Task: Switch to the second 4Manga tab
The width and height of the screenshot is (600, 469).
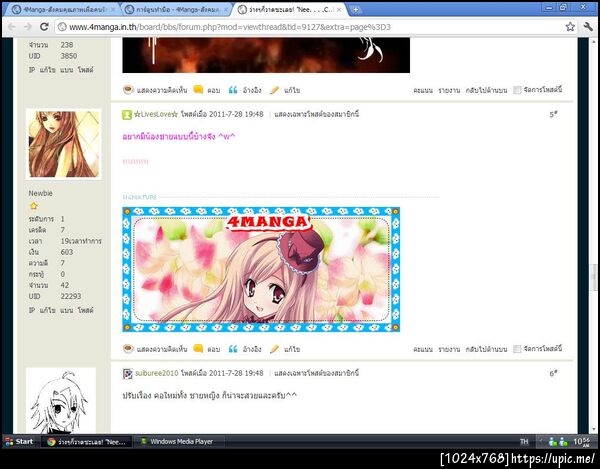Action: pos(177,10)
